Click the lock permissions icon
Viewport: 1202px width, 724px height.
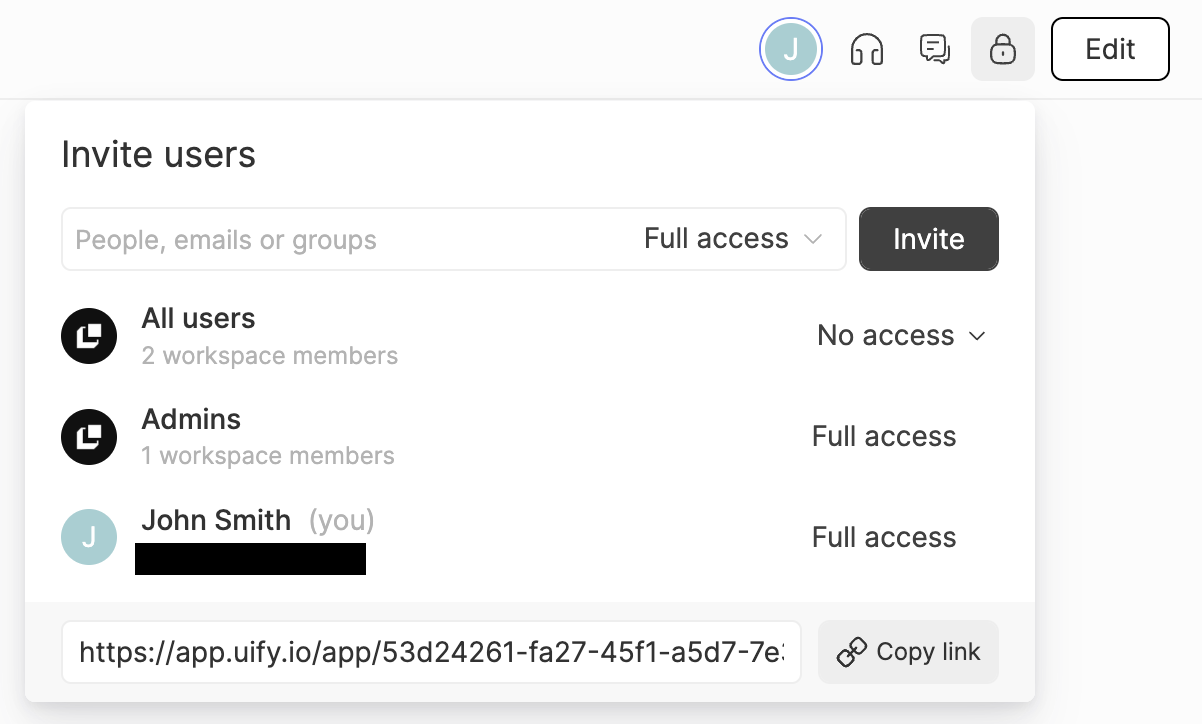[x=1002, y=49]
